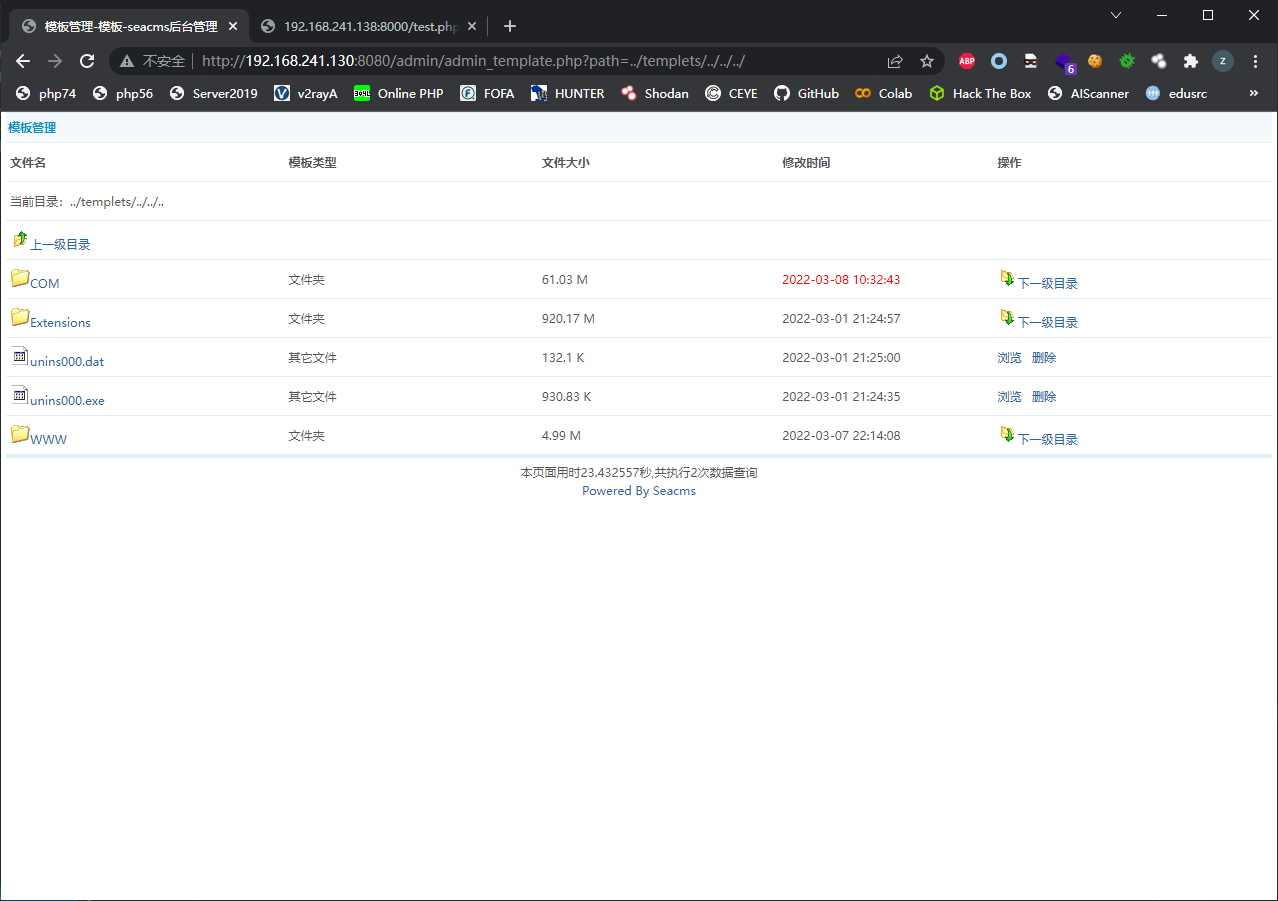Click the 模板管理 heading link
This screenshot has width=1278, height=901.
tap(32, 127)
